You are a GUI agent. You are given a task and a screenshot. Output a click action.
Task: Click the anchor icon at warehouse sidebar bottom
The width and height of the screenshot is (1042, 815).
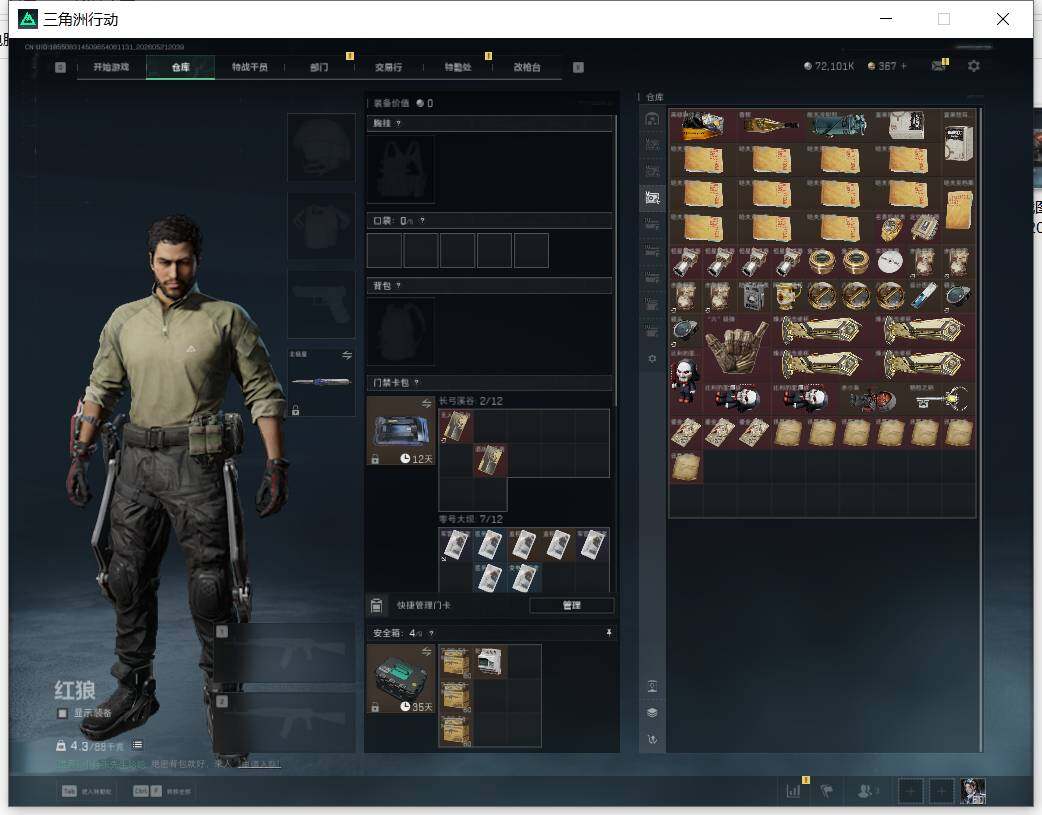click(652, 739)
